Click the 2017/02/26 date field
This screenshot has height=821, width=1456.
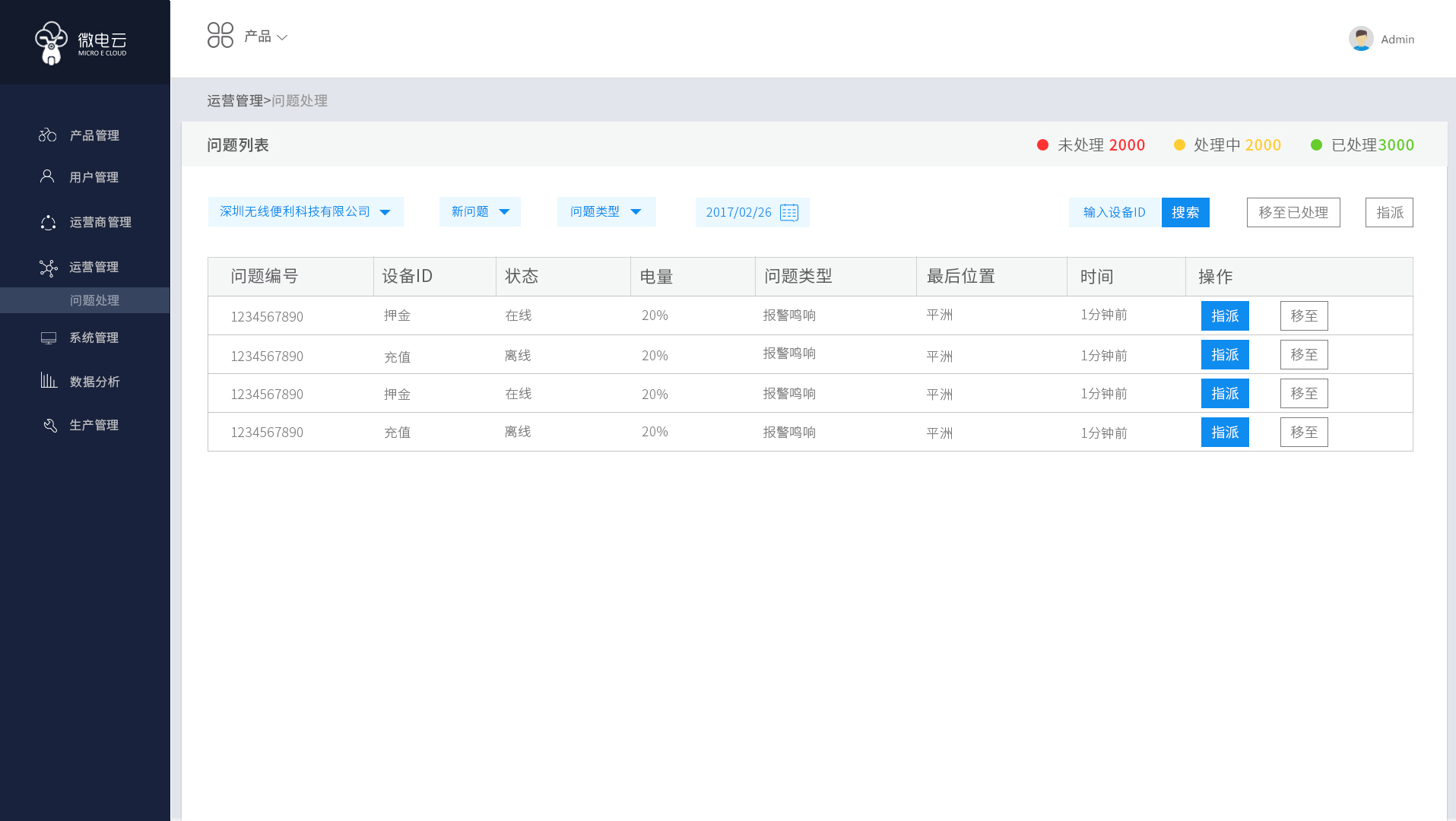pos(752,212)
